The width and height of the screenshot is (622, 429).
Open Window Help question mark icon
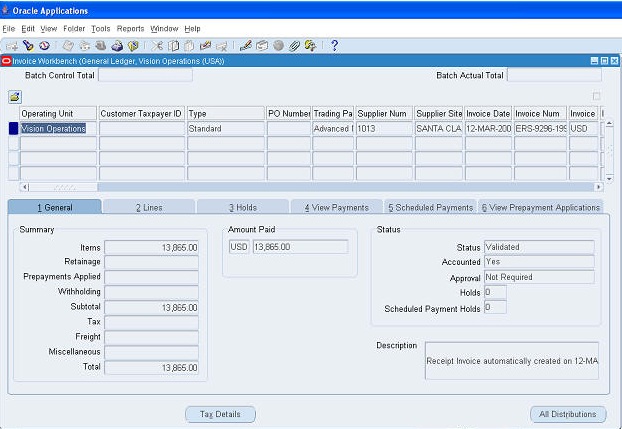334,46
